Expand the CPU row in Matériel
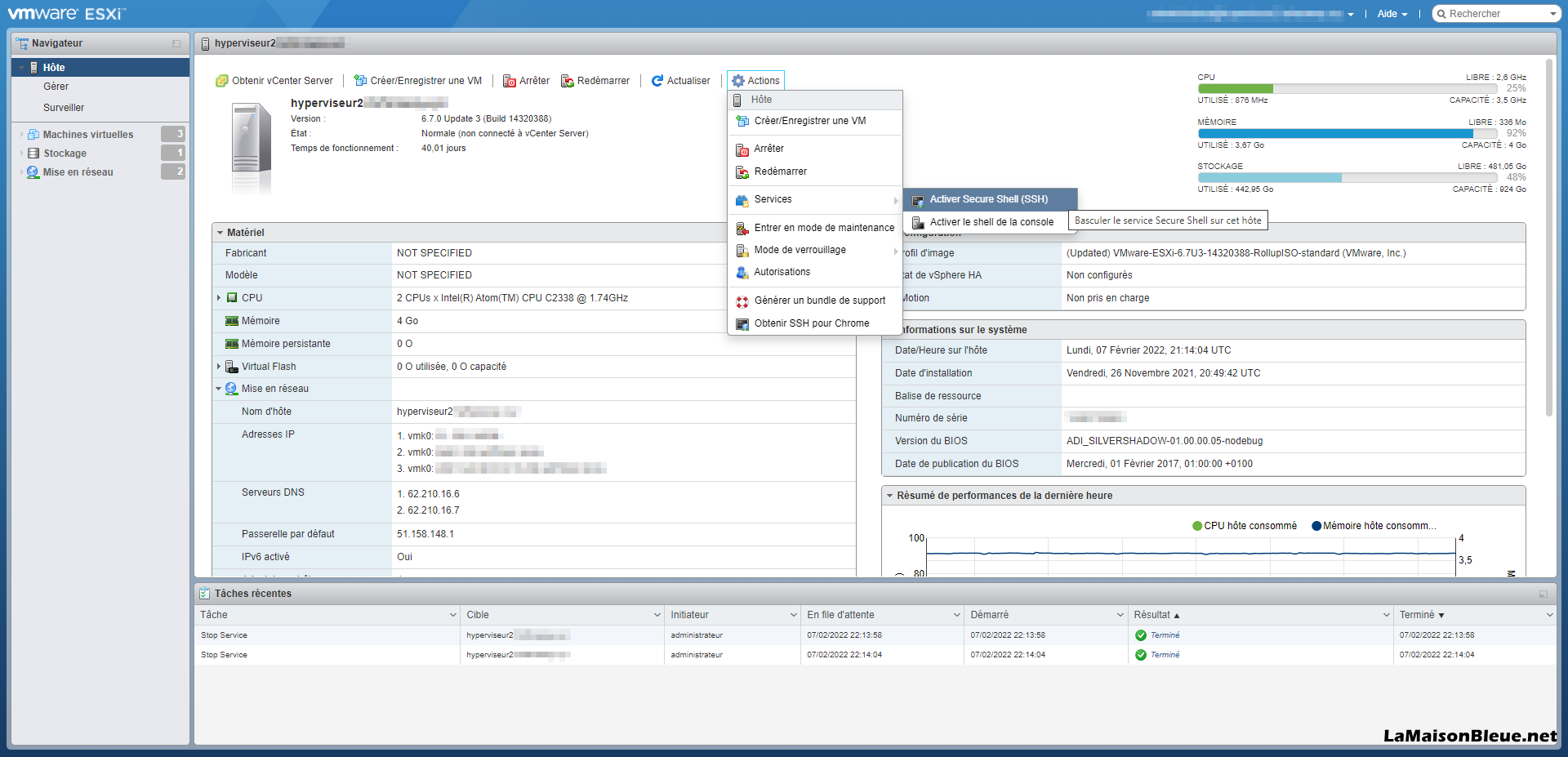The height and width of the screenshot is (757, 1568). point(219,298)
